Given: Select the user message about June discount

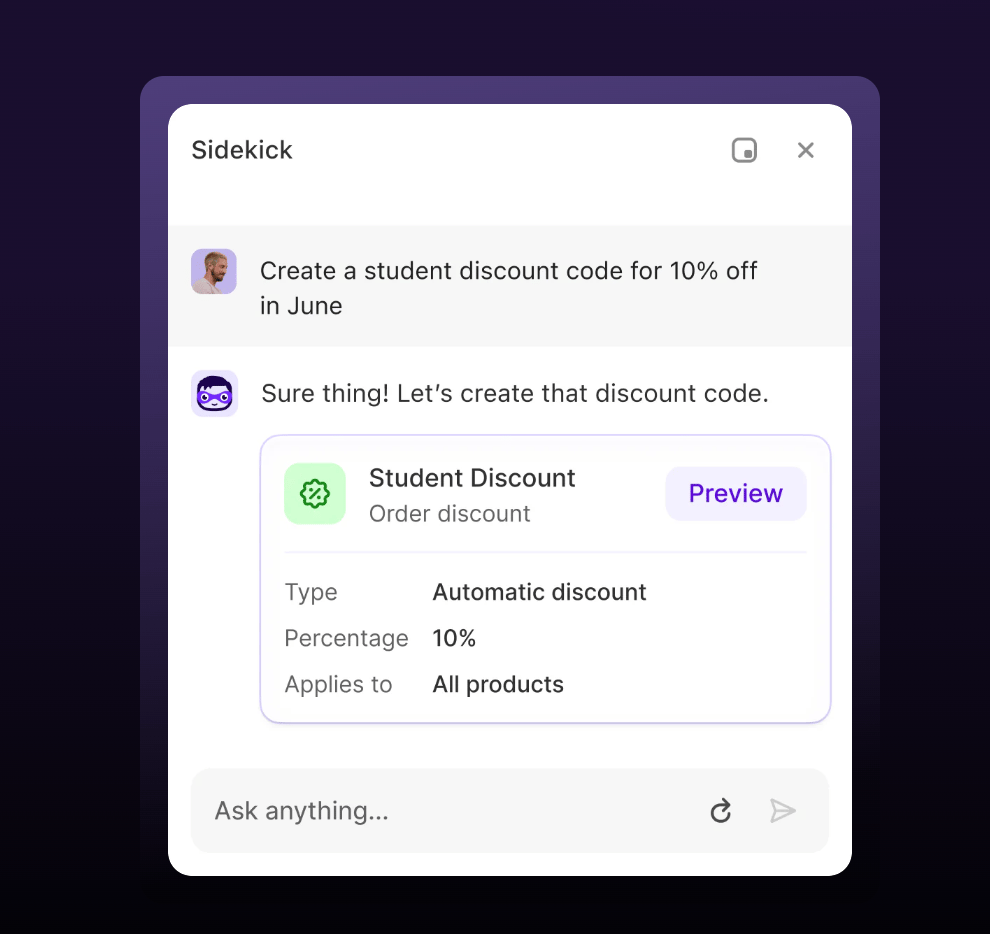Looking at the screenshot, I should pos(508,288).
